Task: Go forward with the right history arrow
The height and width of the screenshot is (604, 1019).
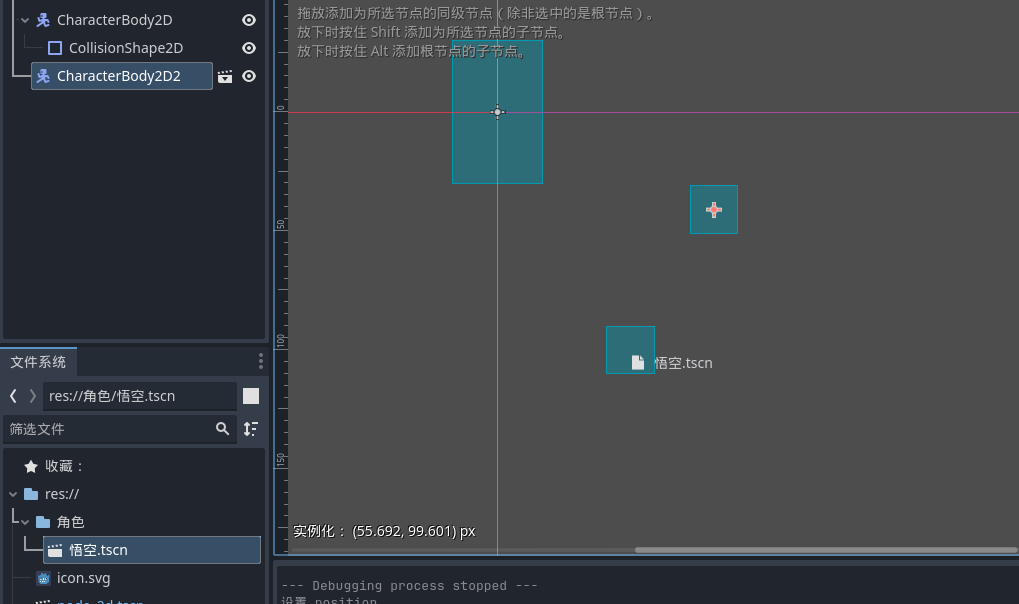Action: (32, 396)
